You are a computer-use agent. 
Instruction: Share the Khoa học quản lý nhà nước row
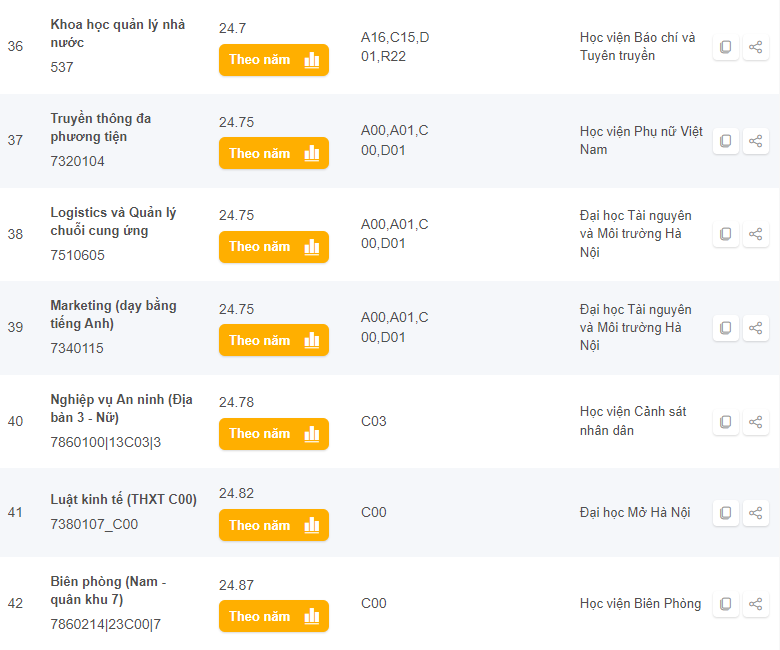756,47
